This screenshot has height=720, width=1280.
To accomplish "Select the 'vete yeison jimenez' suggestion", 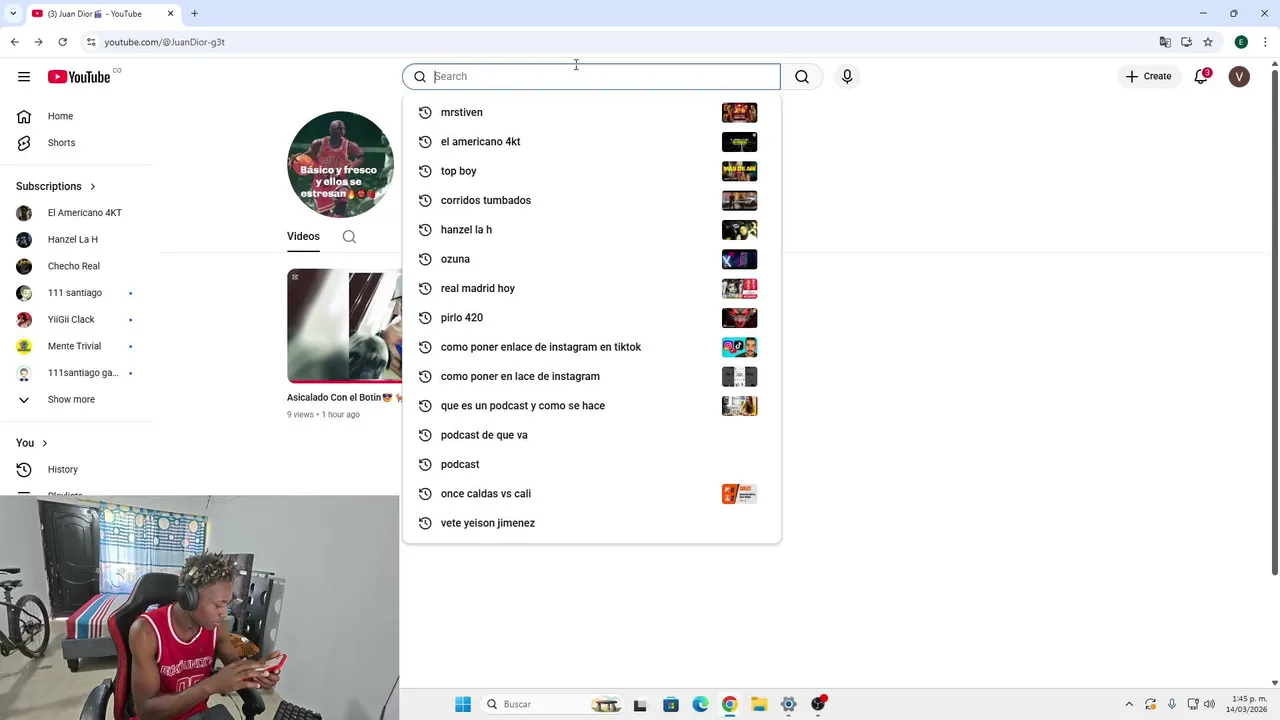I will (591, 523).
